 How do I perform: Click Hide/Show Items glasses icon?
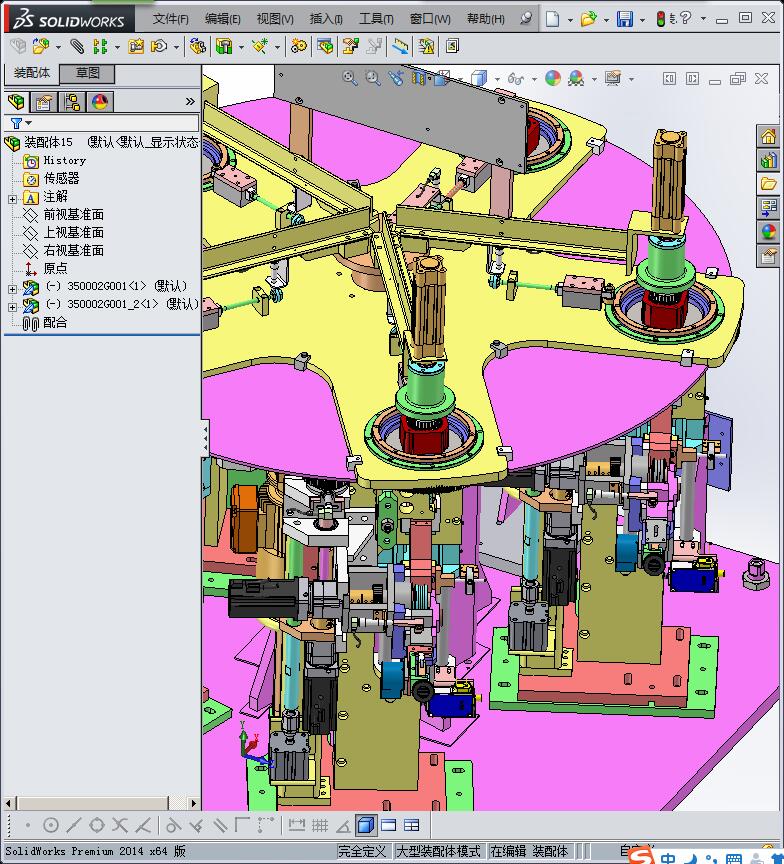pyautogui.click(x=515, y=79)
